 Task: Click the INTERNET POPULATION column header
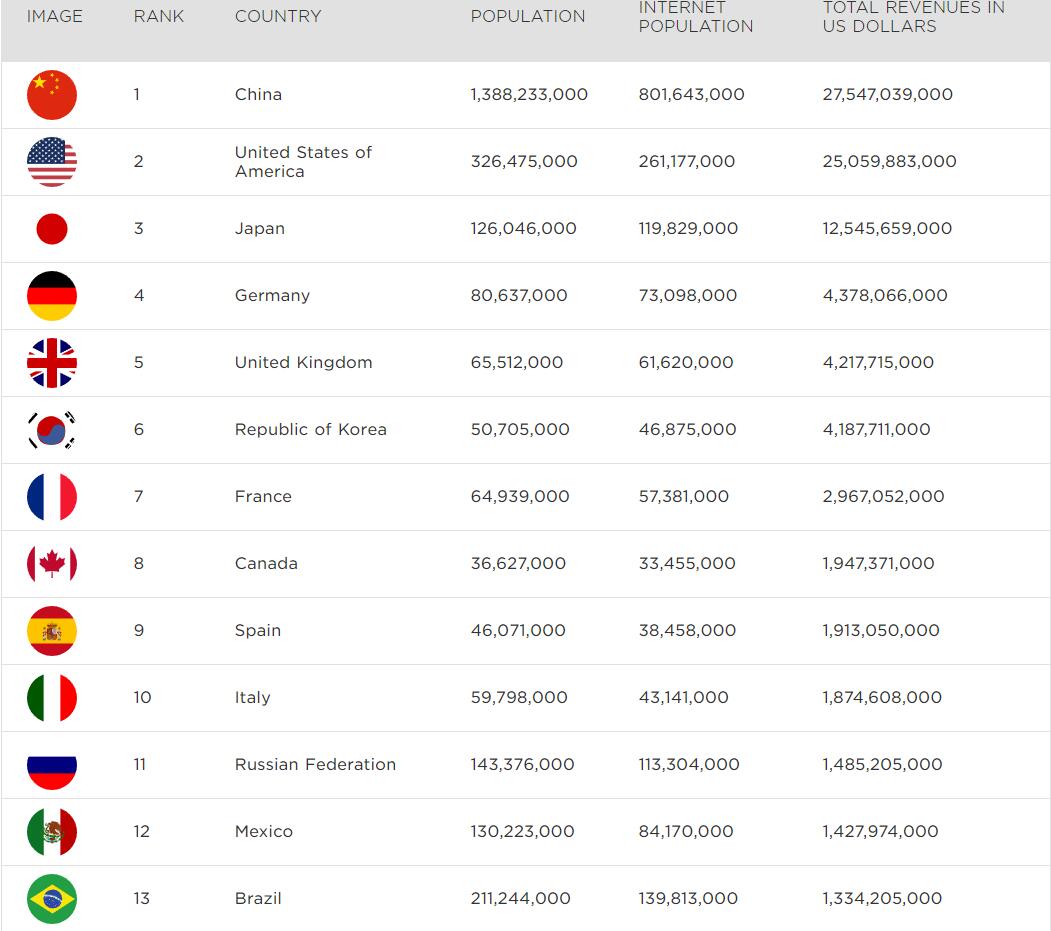[x=696, y=17]
